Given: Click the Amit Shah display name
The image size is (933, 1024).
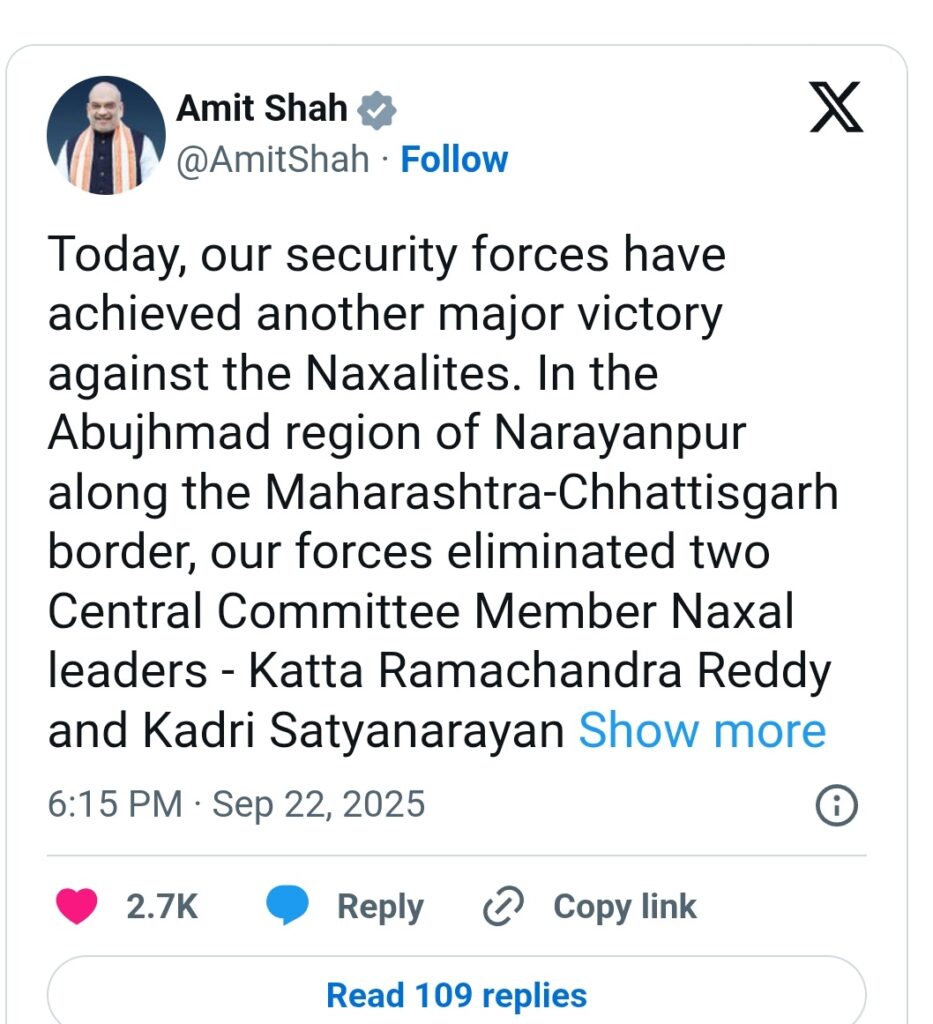Looking at the screenshot, I should 262,108.
